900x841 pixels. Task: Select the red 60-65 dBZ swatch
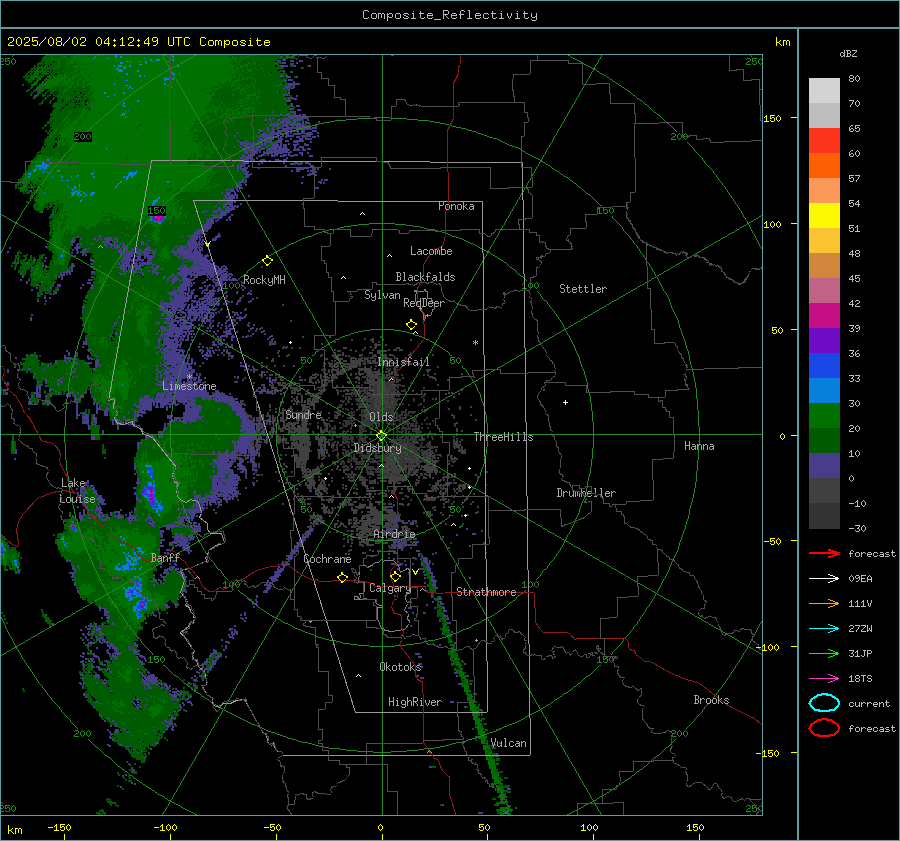coord(824,140)
